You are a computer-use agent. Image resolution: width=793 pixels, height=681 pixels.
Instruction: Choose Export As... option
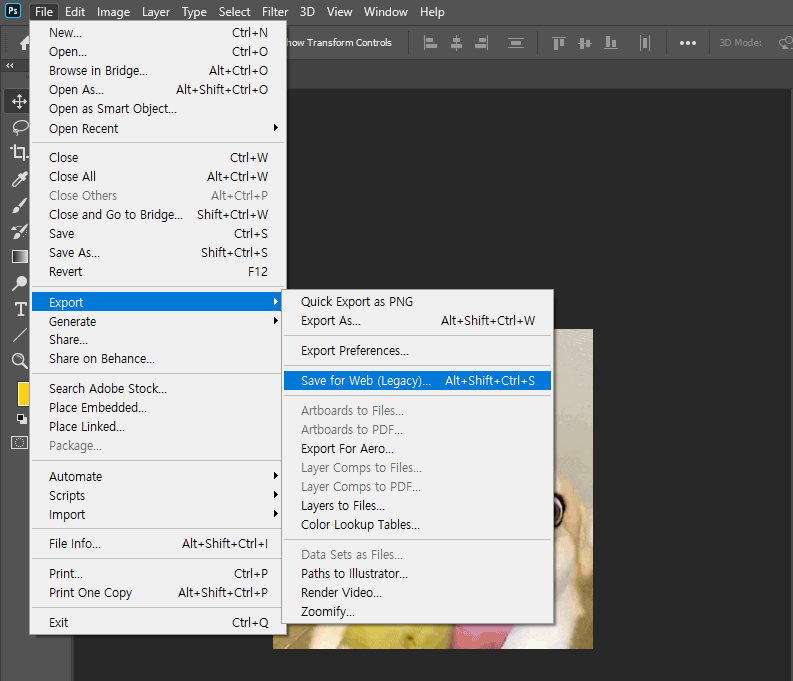pos(417,321)
